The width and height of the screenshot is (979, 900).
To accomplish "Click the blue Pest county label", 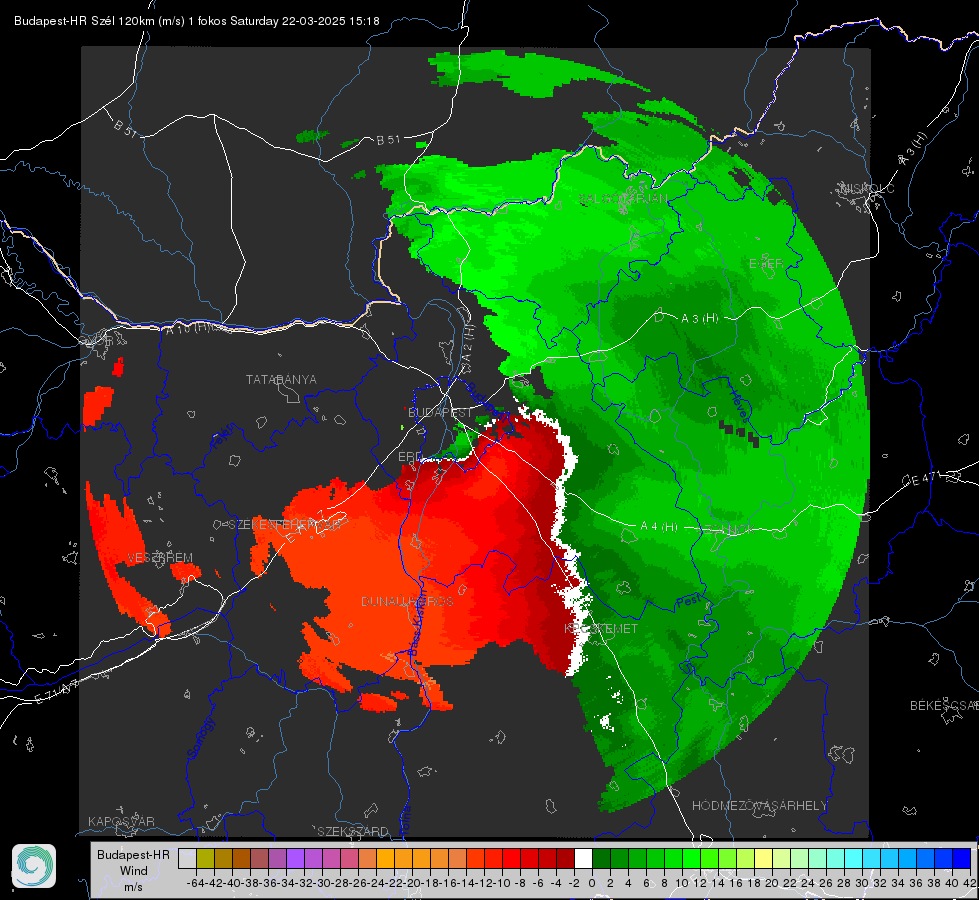I will (689, 602).
